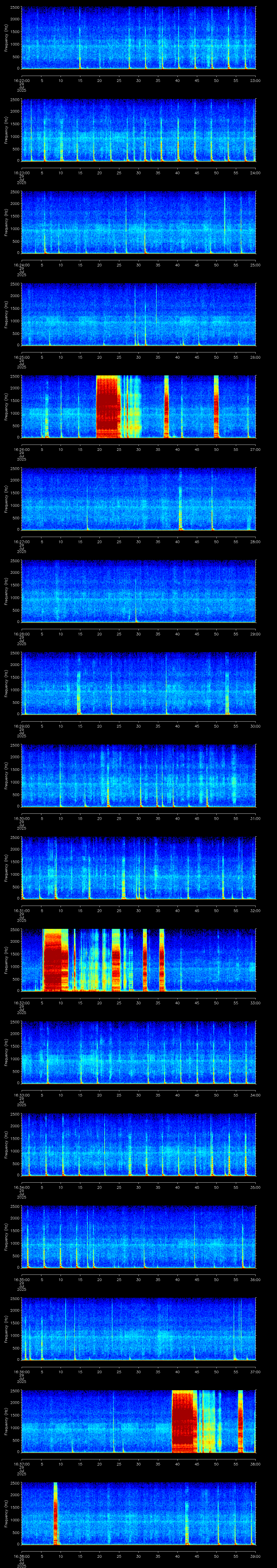Click Frequency (Hz) axis title on 16:32:00 panel
Viewport: 277px width, 1568px height.
(6, 960)
